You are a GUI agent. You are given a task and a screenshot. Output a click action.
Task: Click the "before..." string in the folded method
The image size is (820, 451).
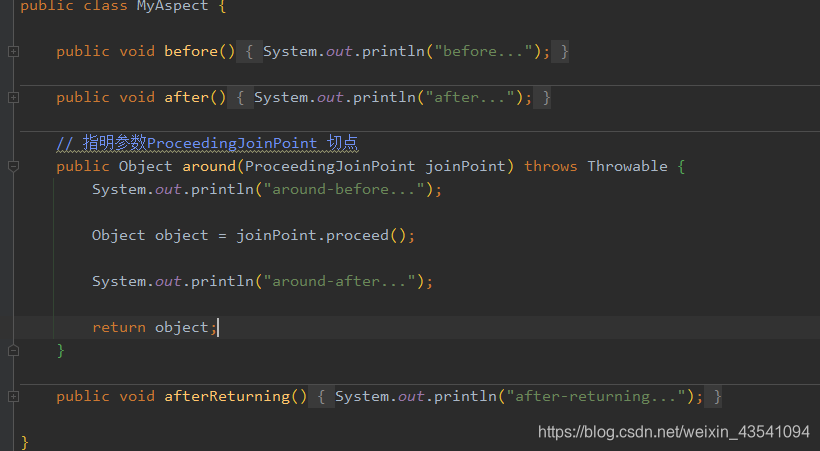point(483,51)
